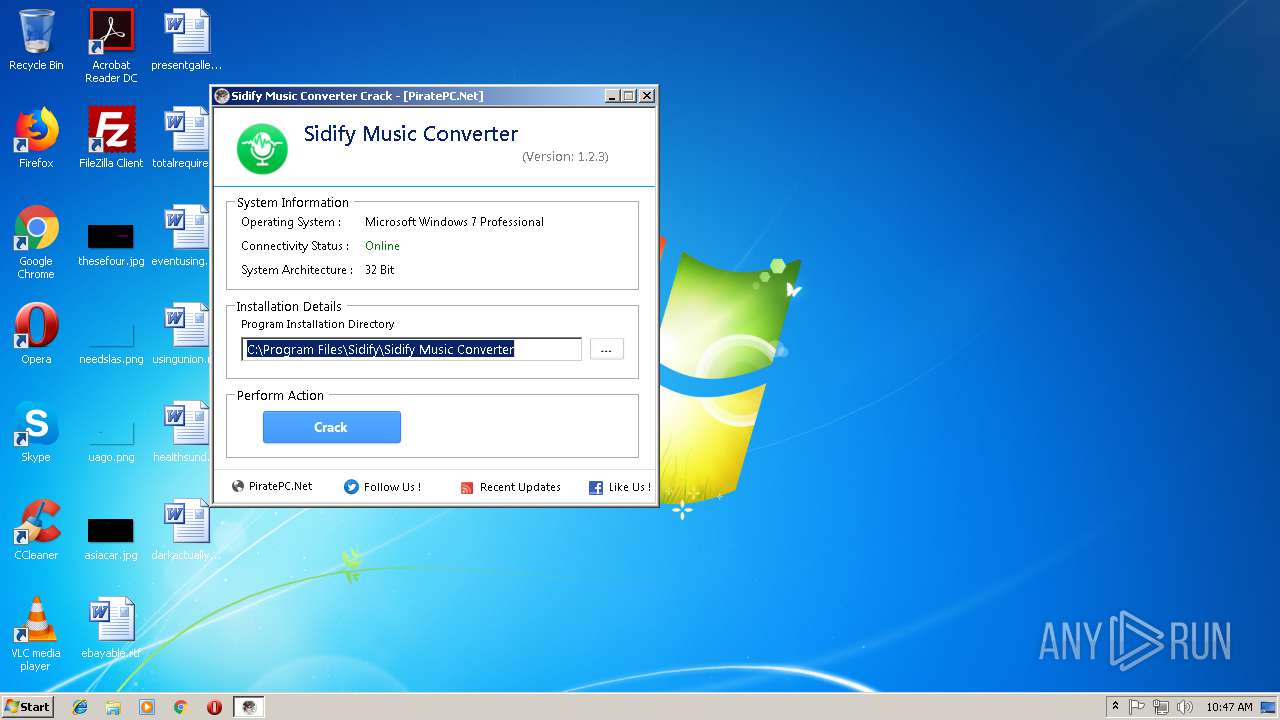The height and width of the screenshot is (720, 1280).
Task: Select the uago.png file on the desktop
Action: click(x=111, y=442)
